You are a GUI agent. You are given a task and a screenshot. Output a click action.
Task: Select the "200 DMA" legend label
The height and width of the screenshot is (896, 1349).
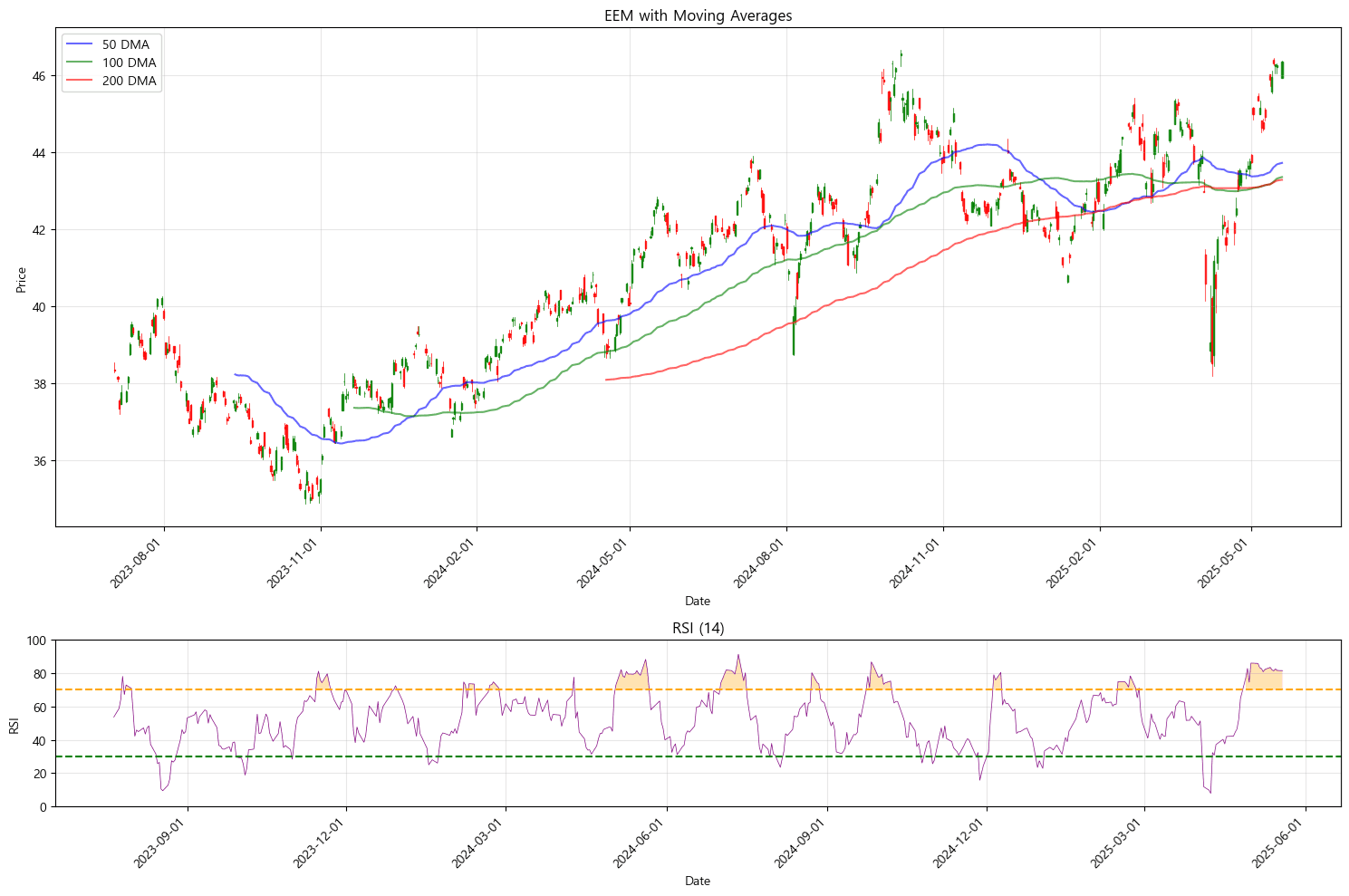129,81
